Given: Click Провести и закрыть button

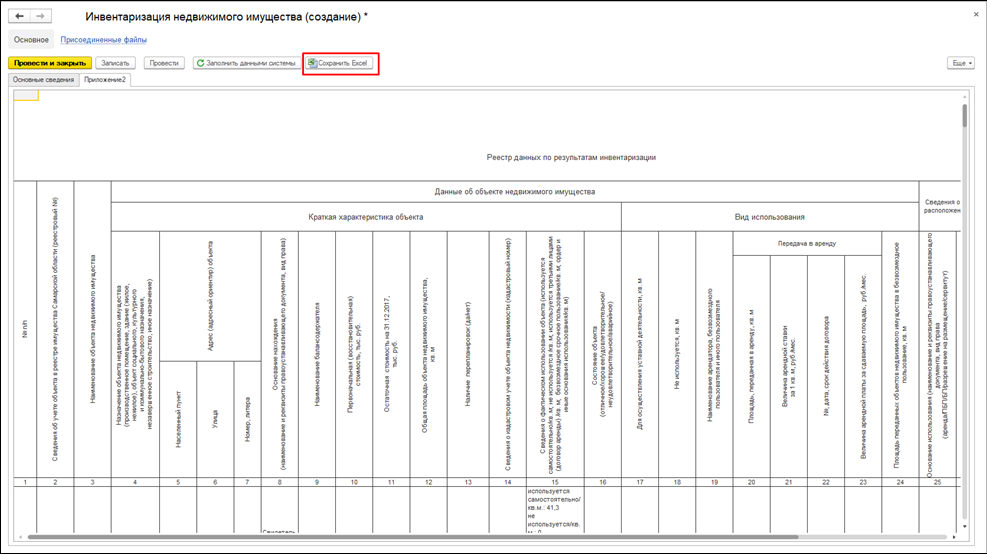Looking at the screenshot, I should 50,63.
